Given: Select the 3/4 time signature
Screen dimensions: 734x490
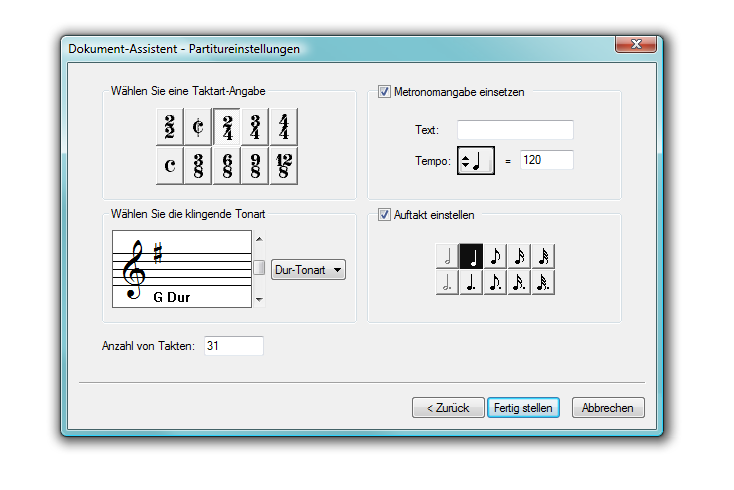Looking at the screenshot, I should (x=256, y=127).
